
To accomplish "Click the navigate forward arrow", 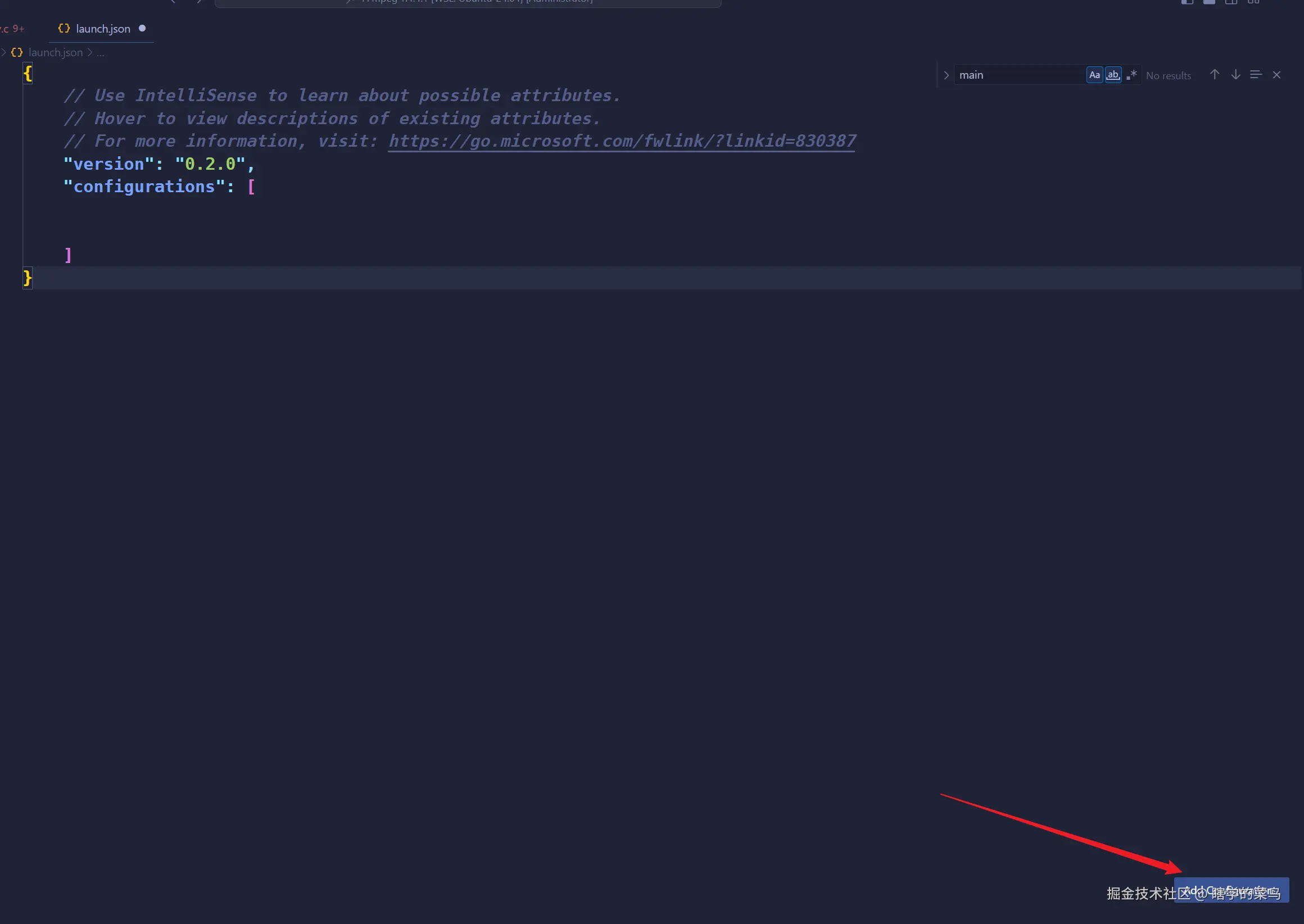I will 199,2.
